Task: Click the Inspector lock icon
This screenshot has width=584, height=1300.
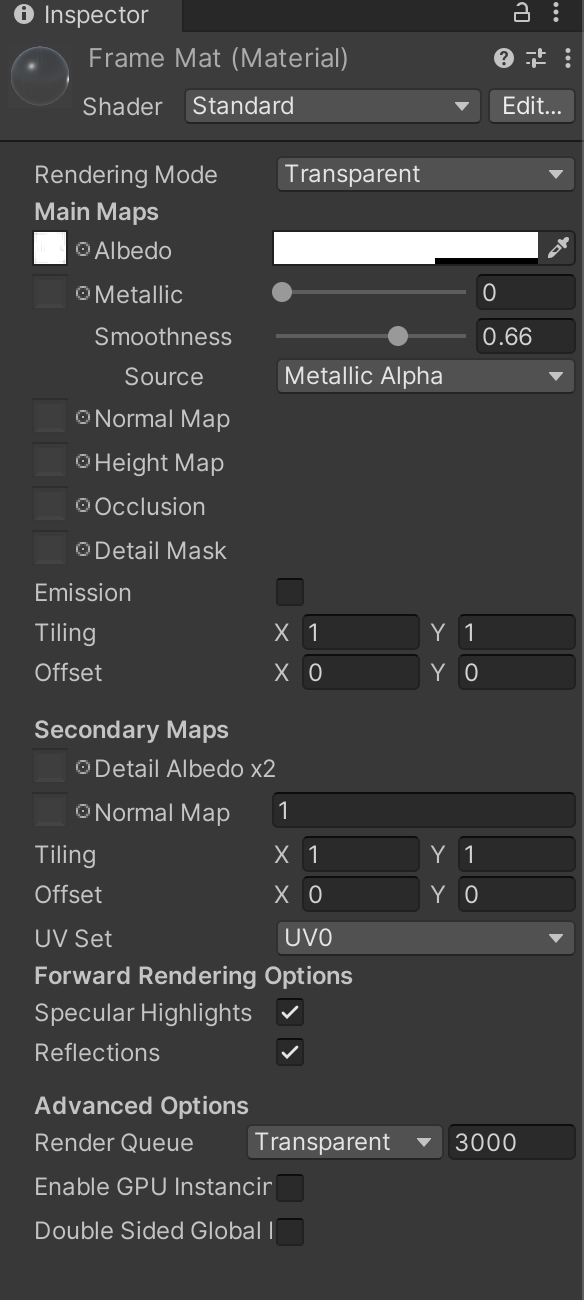Action: click(521, 13)
